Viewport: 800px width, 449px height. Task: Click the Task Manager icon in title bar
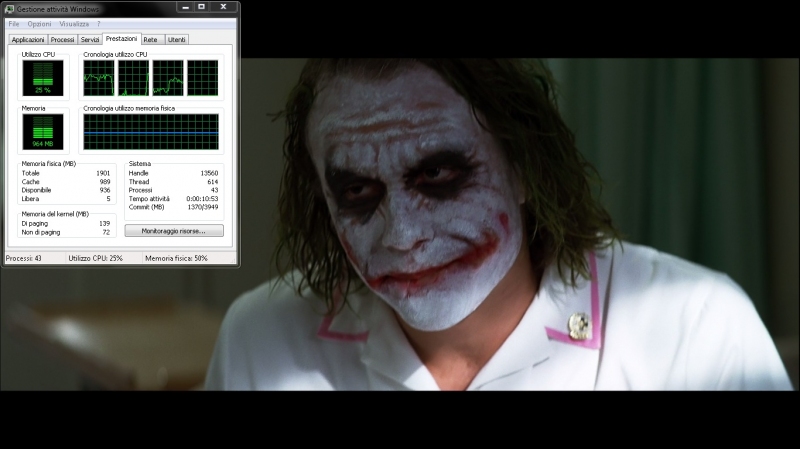(9, 8)
